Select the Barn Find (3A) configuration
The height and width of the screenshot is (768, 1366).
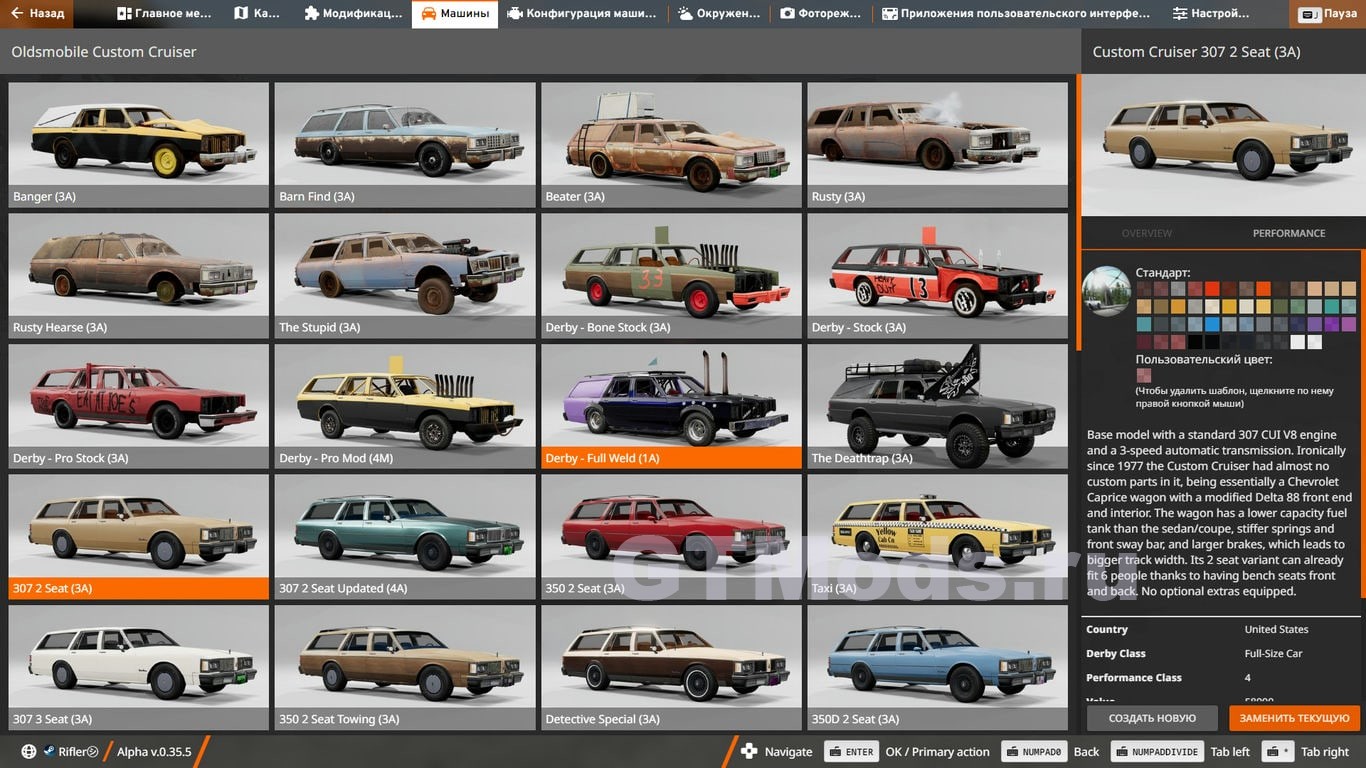(405, 145)
